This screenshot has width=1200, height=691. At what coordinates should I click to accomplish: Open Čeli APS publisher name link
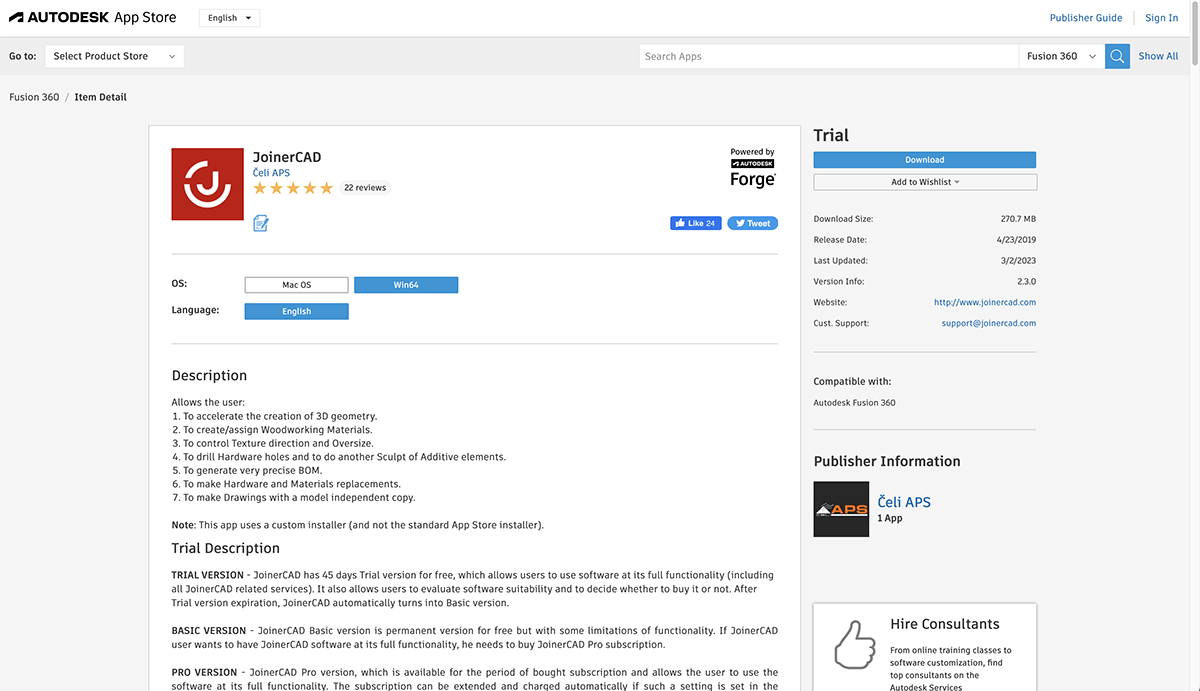[904, 502]
